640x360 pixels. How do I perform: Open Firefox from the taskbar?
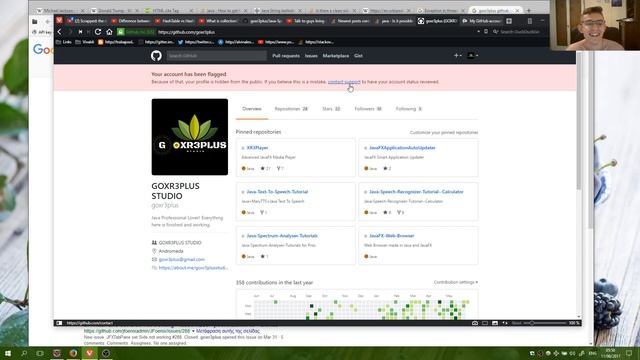pos(73,353)
